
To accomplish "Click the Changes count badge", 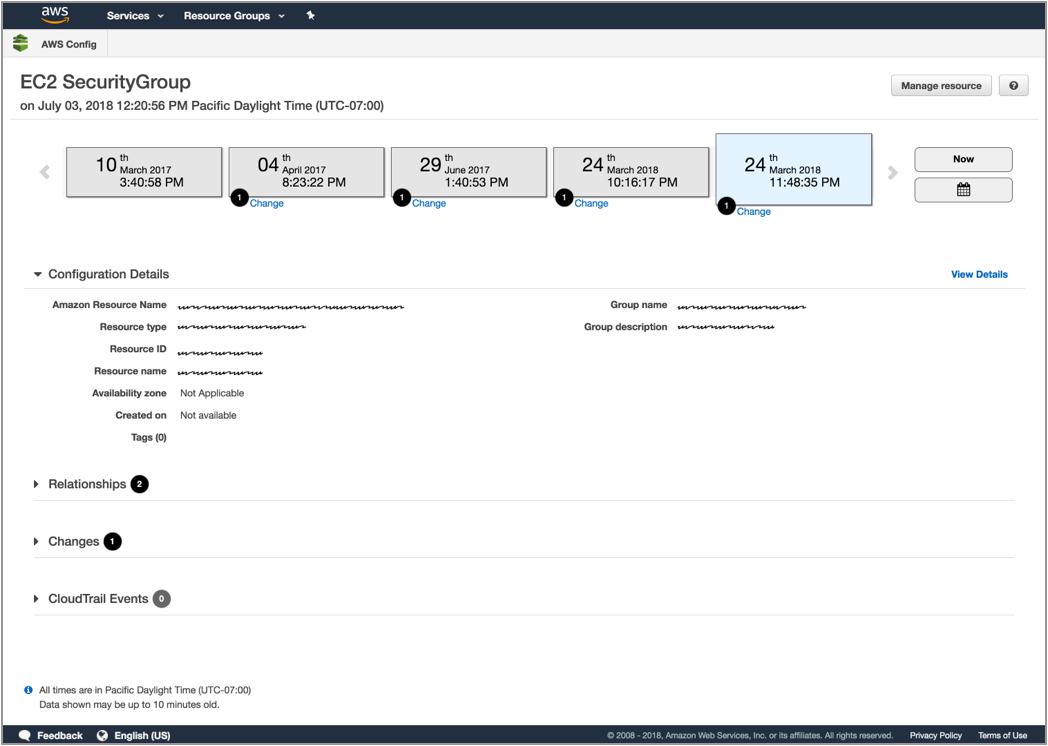I will [x=112, y=541].
